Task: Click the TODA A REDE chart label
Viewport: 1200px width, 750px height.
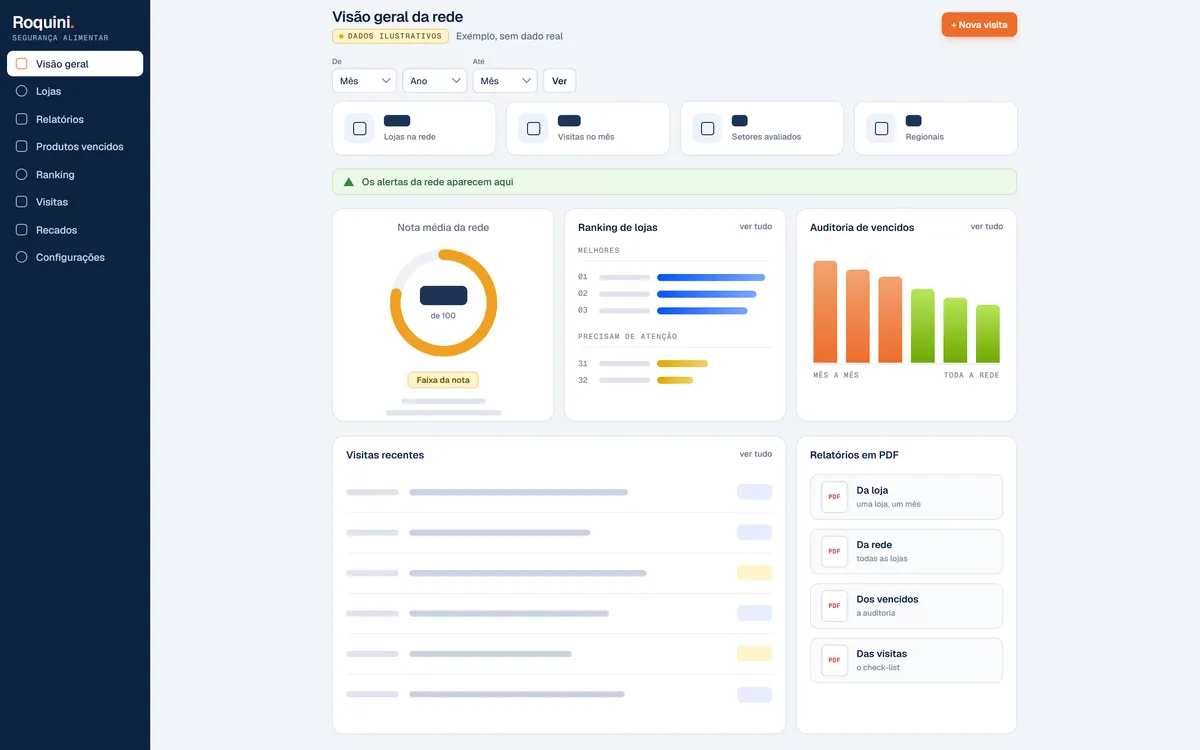Action: (972, 375)
